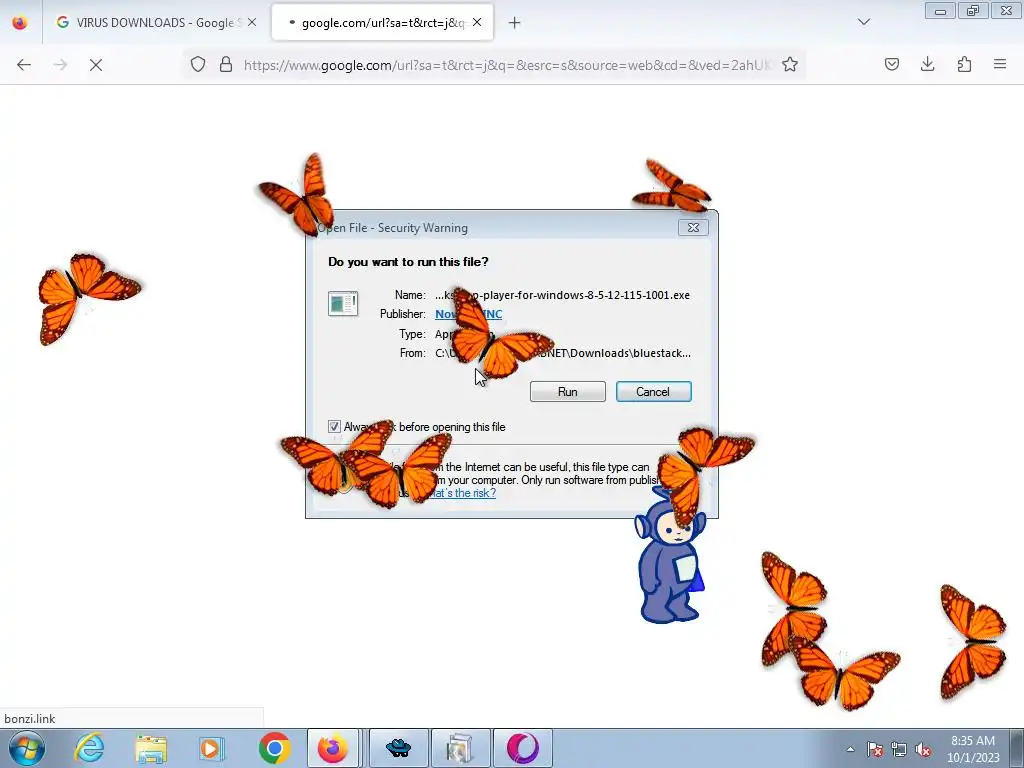Screen dimensions: 1024x768
Task: Bookmark this page with star icon
Action: coord(790,64)
